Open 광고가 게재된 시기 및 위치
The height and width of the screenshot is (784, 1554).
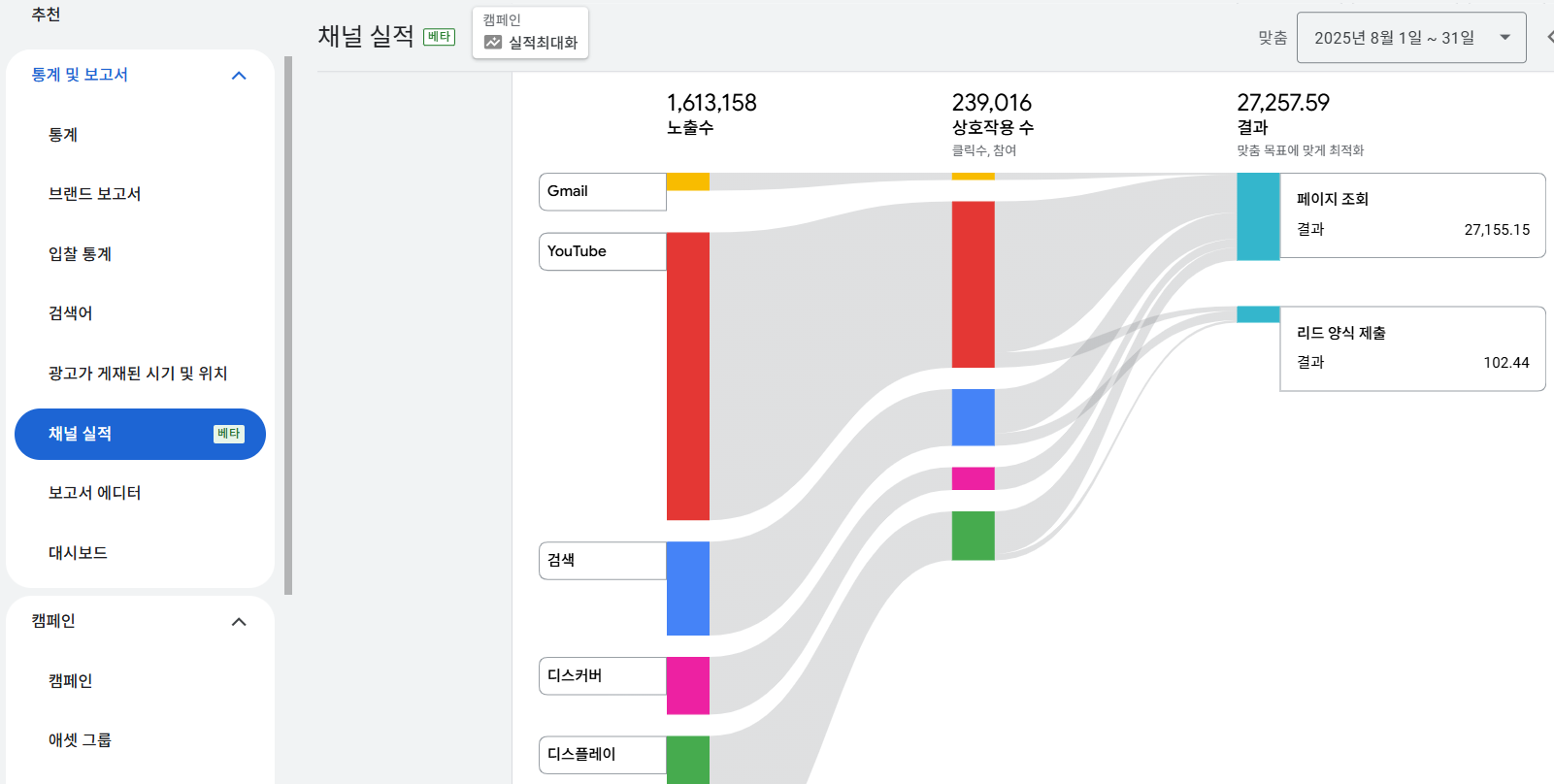pos(138,374)
